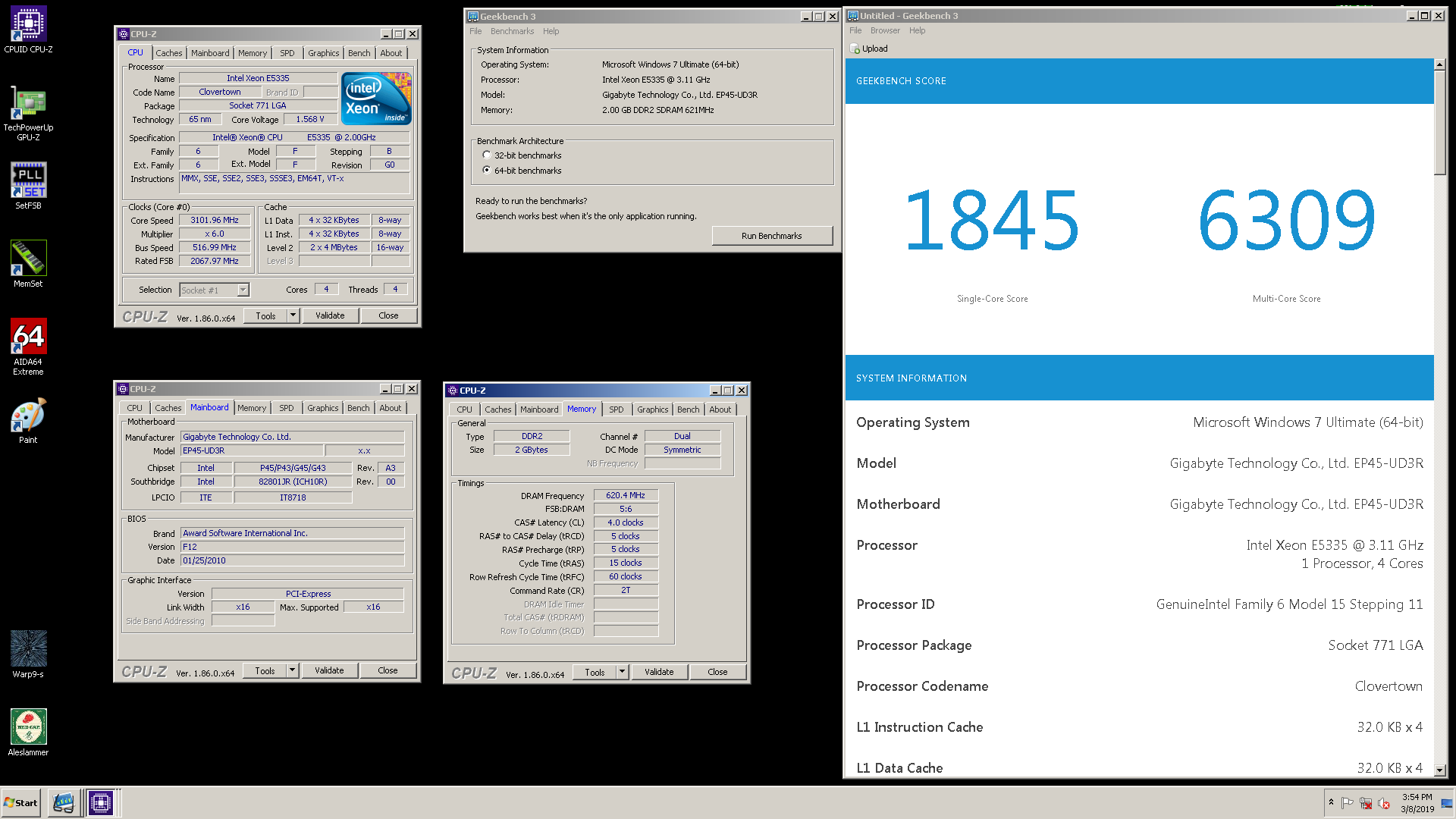Click the Intel Xeon inside logo
This screenshot has width=1456, height=819.
coord(376,99)
